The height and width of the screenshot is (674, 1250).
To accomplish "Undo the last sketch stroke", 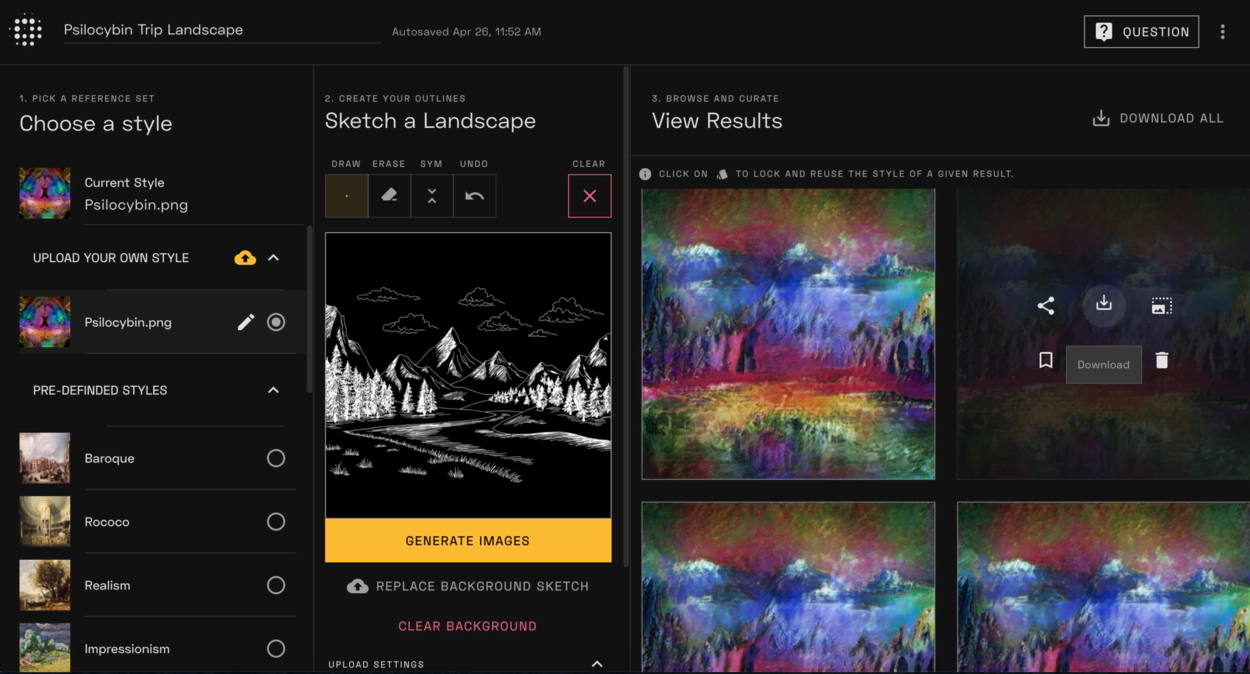I will [x=475, y=196].
